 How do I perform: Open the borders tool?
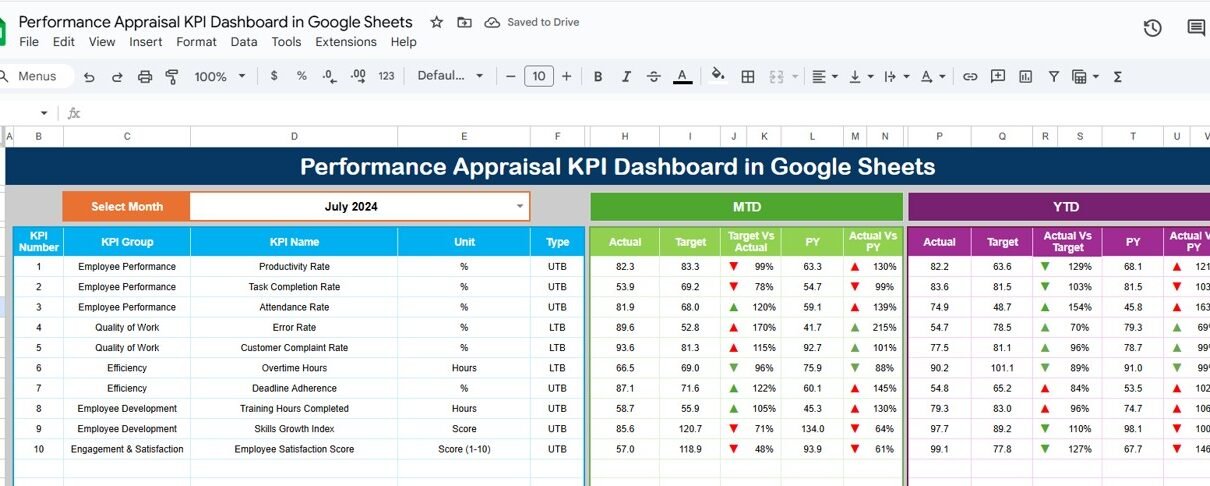[747, 77]
